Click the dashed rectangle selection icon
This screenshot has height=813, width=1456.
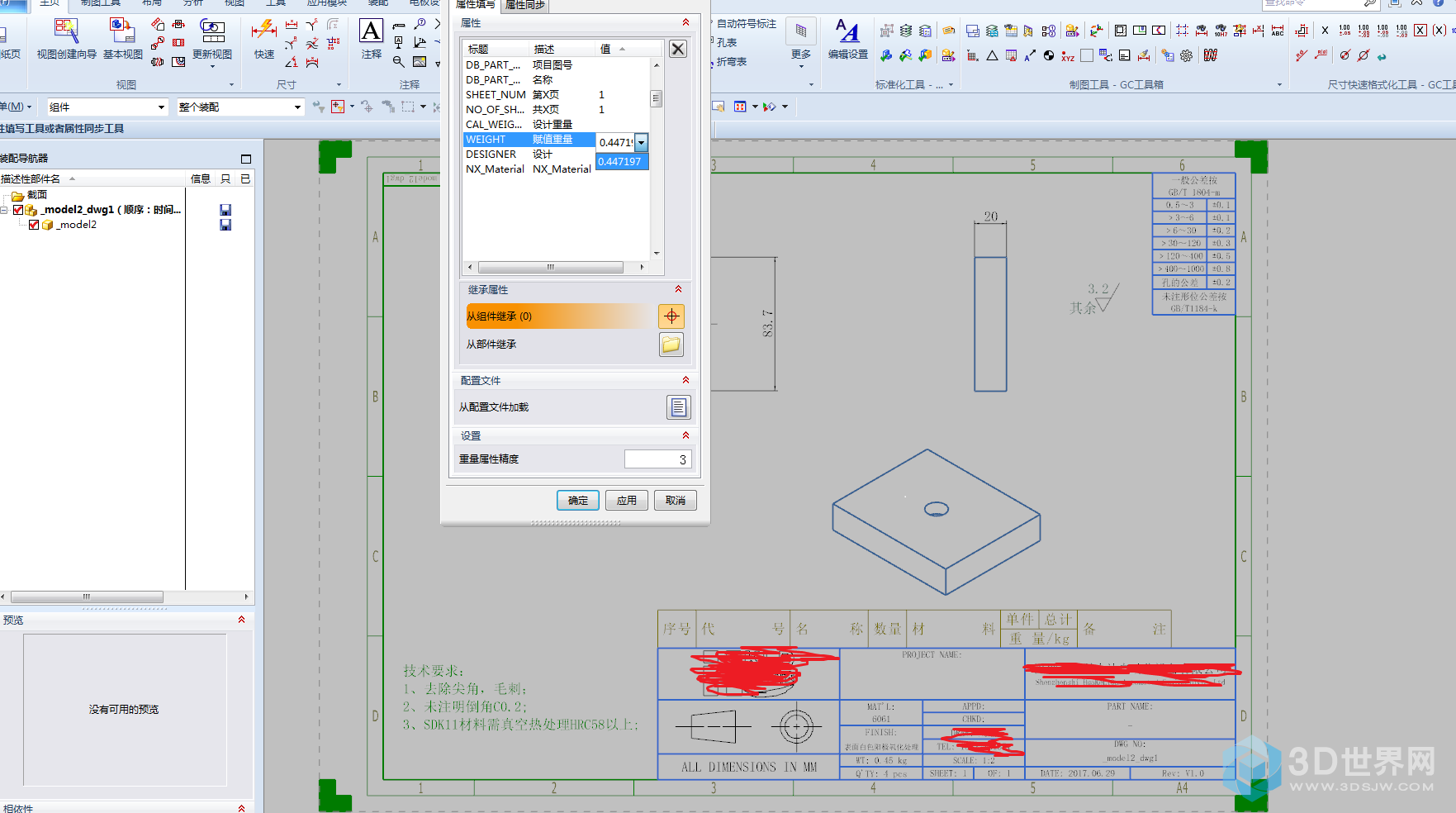click(408, 107)
